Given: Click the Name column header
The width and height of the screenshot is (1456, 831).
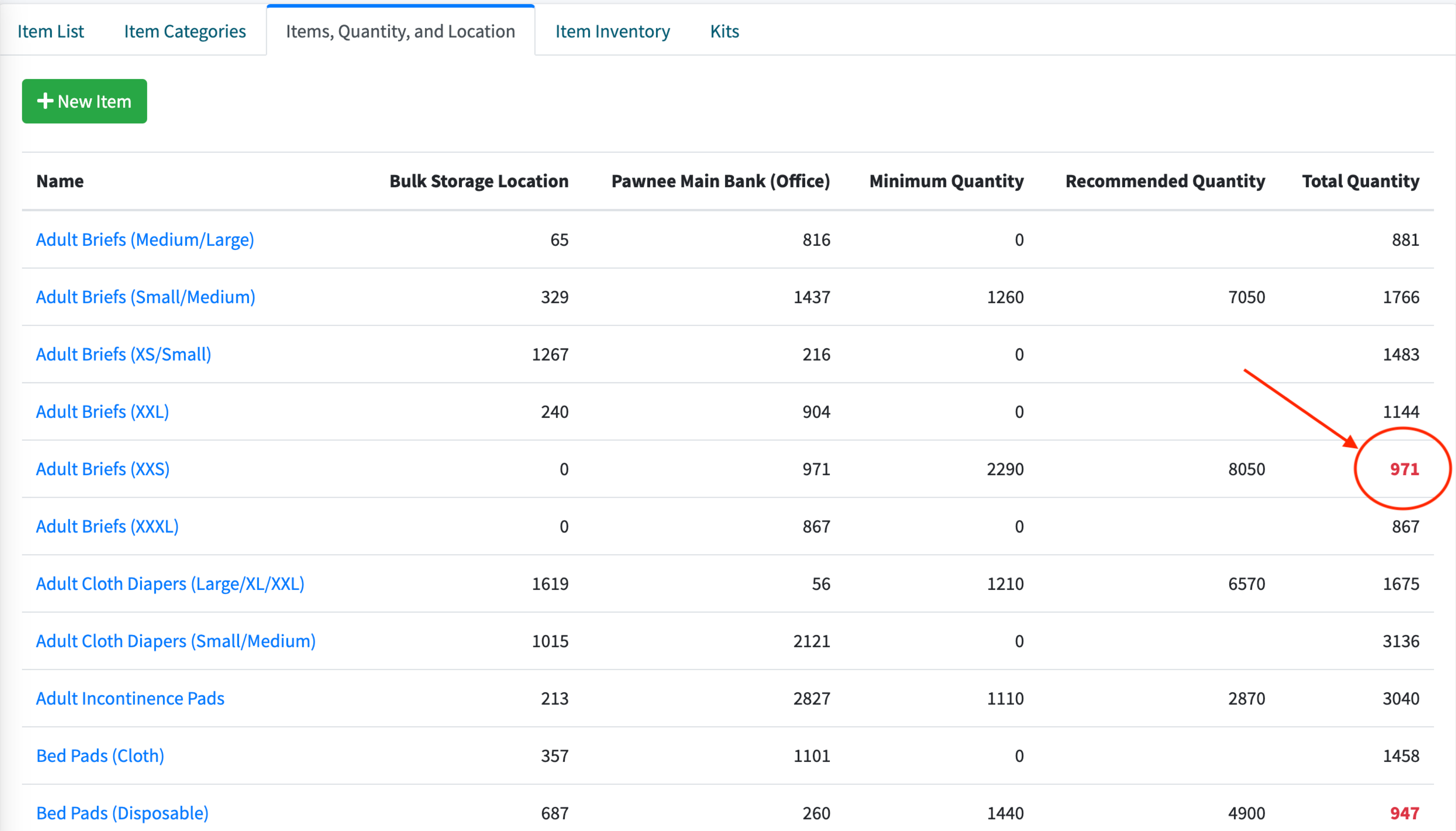Looking at the screenshot, I should 60,181.
